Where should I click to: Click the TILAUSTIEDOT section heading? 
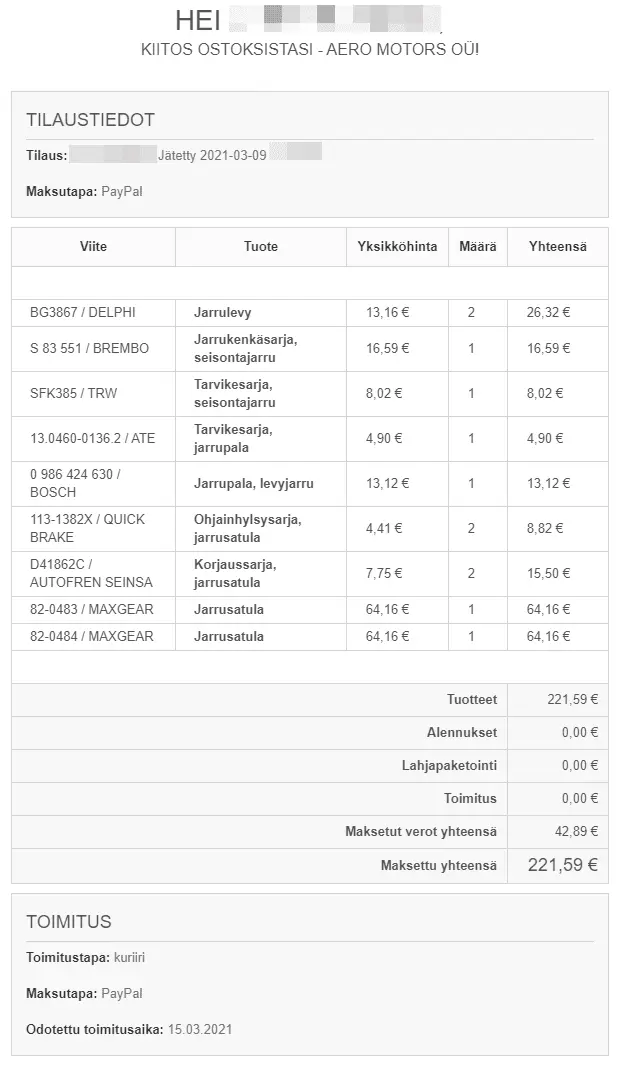(x=91, y=119)
